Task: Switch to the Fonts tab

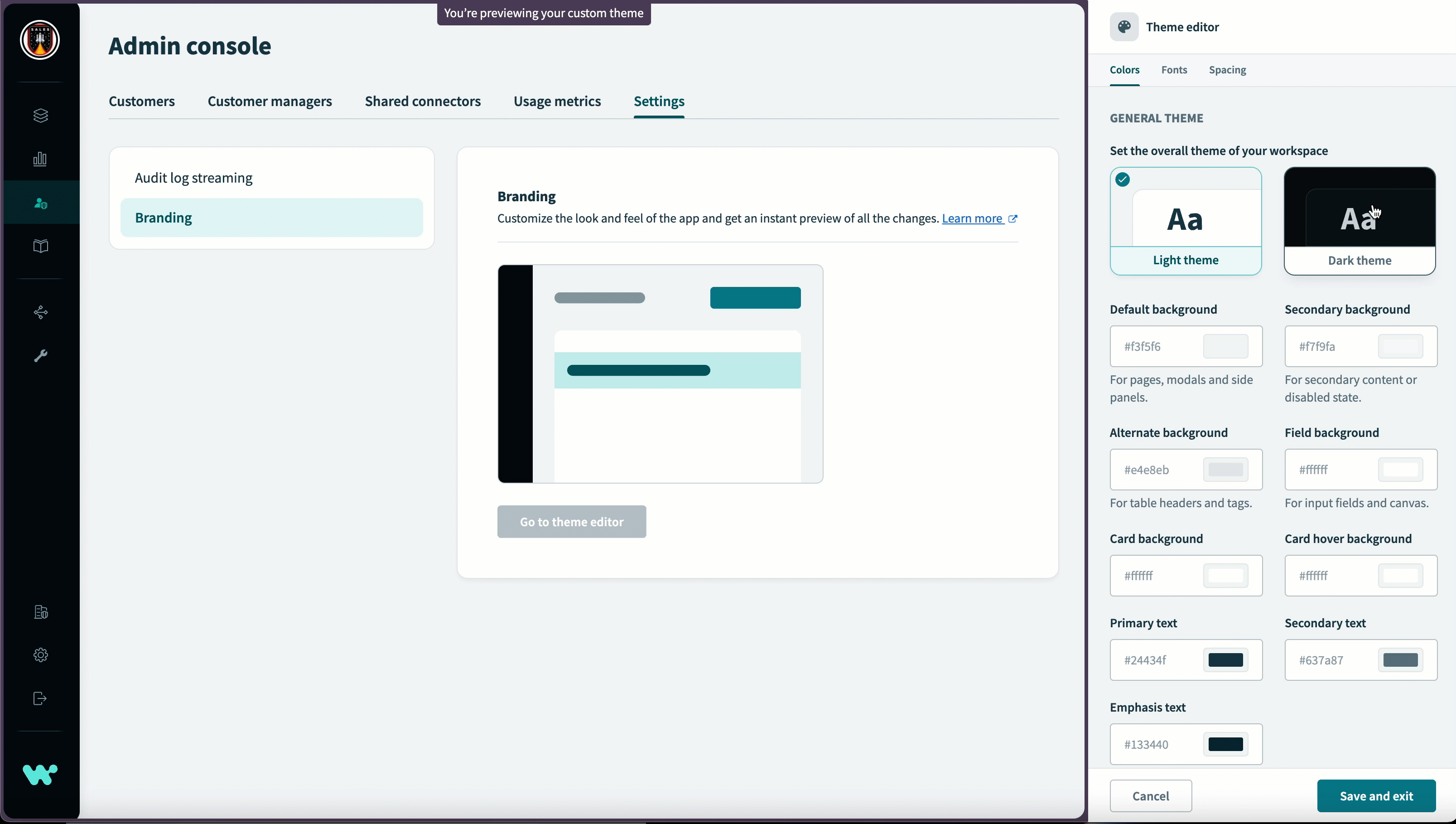Action: click(1173, 70)
